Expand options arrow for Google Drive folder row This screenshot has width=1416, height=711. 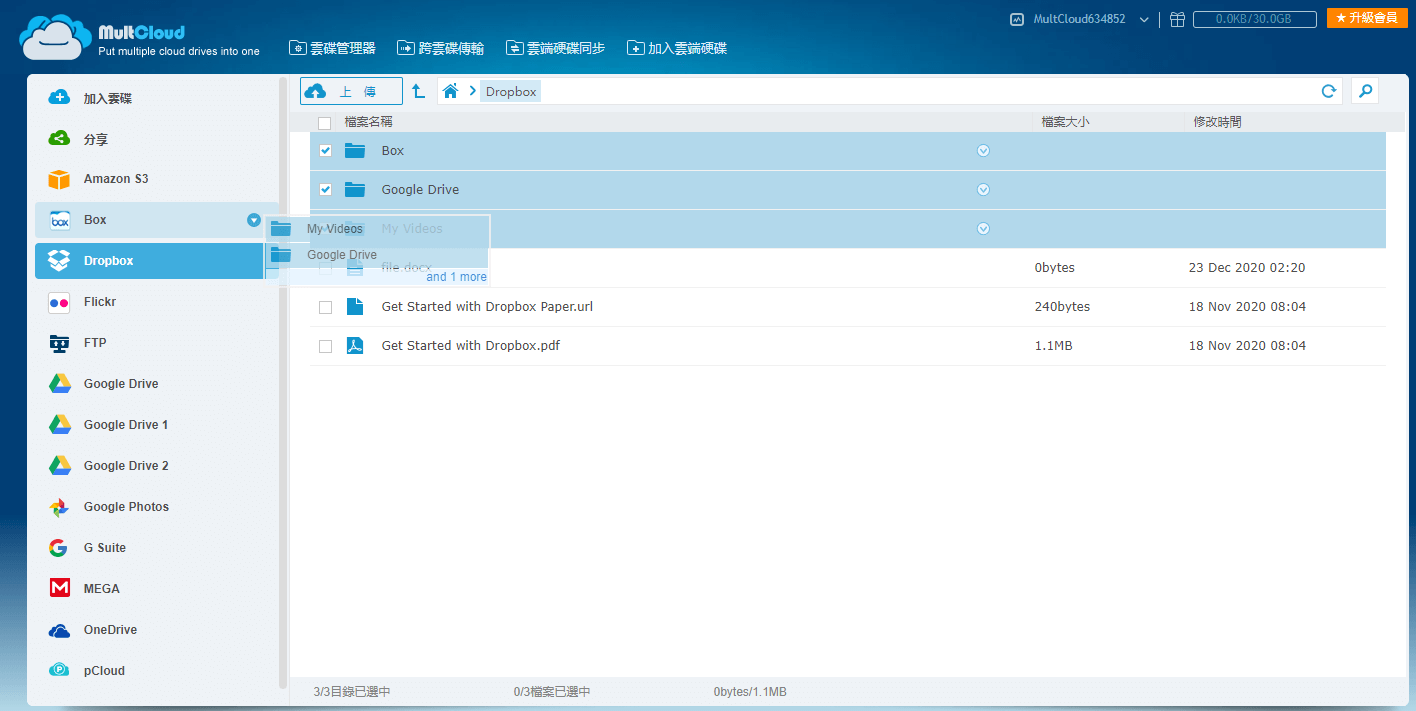point(983,190)
